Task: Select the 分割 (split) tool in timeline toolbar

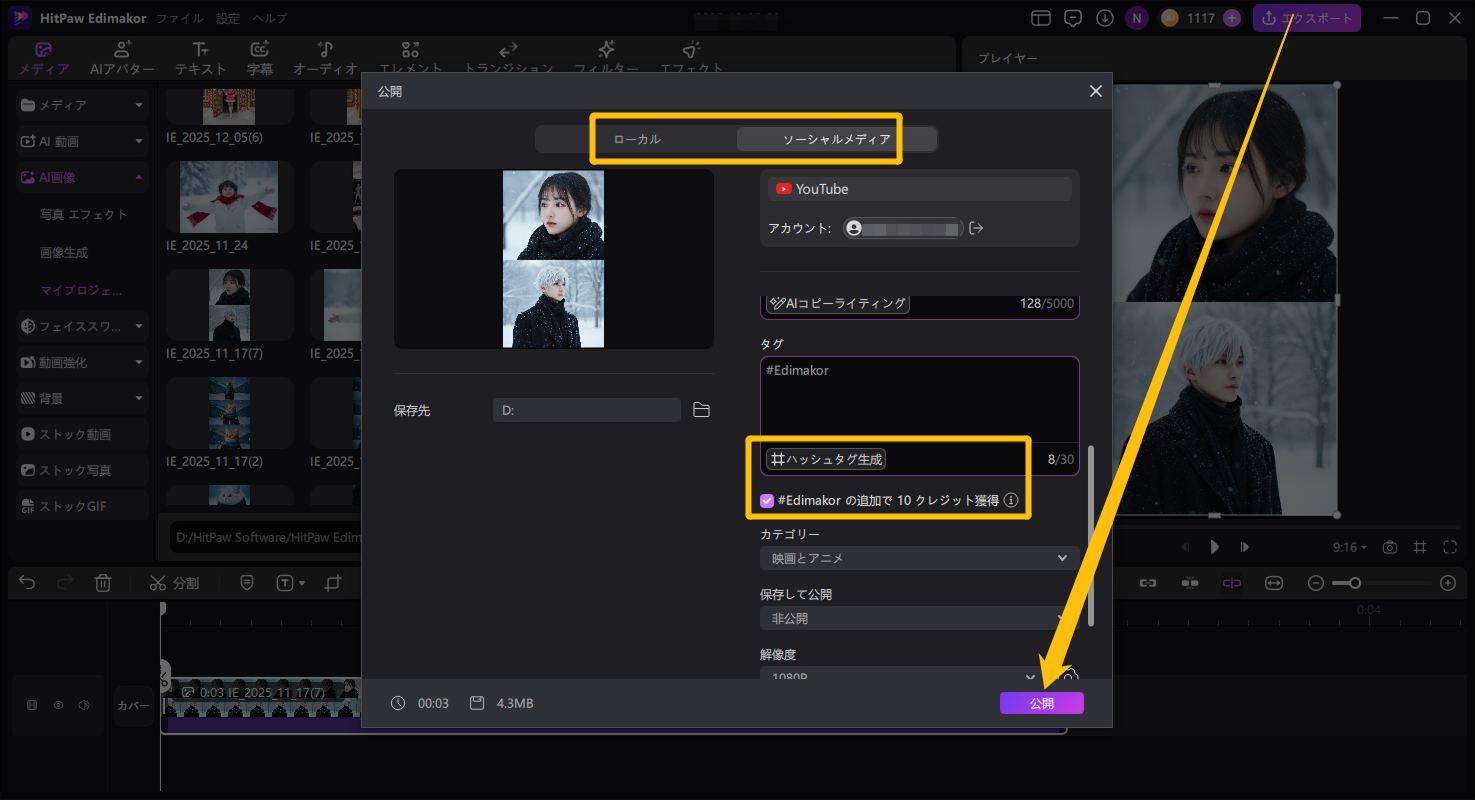Action: (176, 582)
